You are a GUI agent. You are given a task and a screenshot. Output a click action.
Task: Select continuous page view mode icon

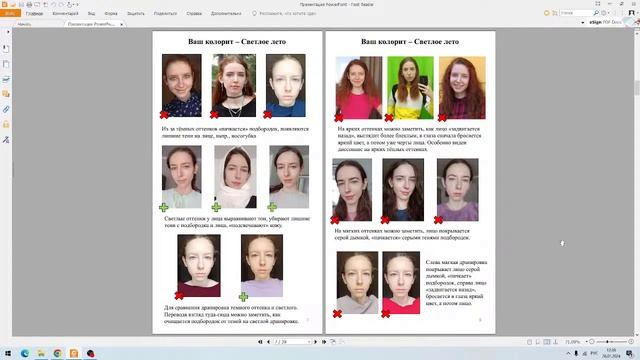coord(538,342)
